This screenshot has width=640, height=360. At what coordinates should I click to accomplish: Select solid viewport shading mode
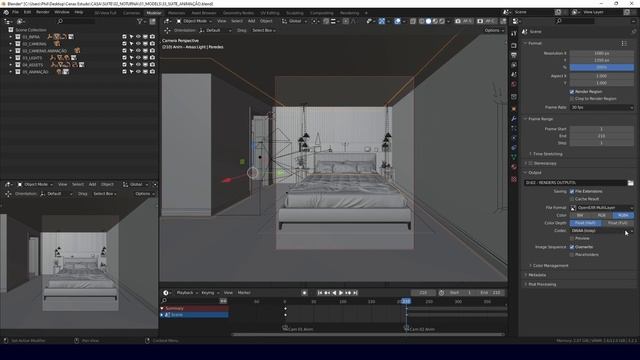[428, 21]
